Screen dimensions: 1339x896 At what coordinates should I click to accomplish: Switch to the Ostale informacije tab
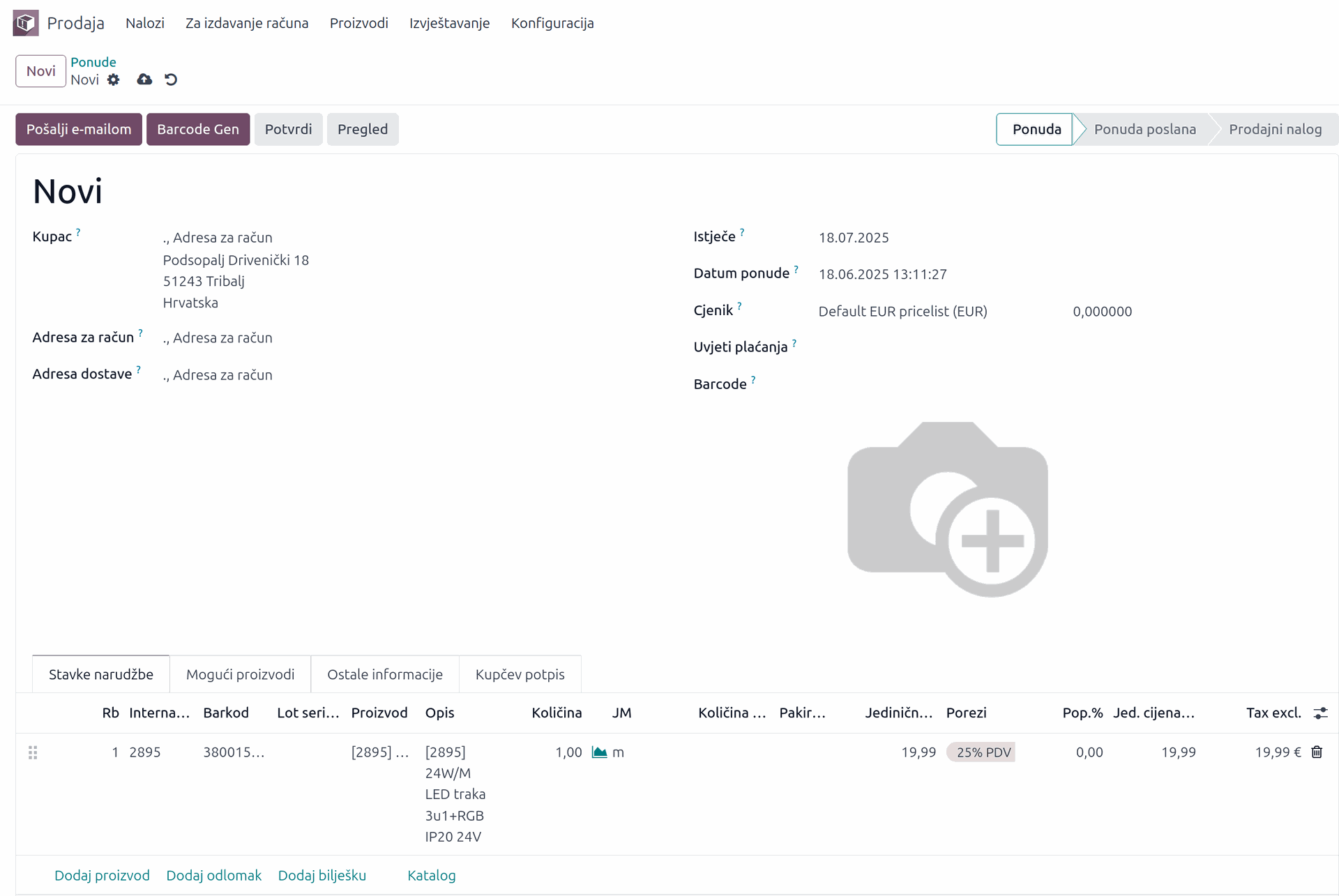tap(384, 674)
